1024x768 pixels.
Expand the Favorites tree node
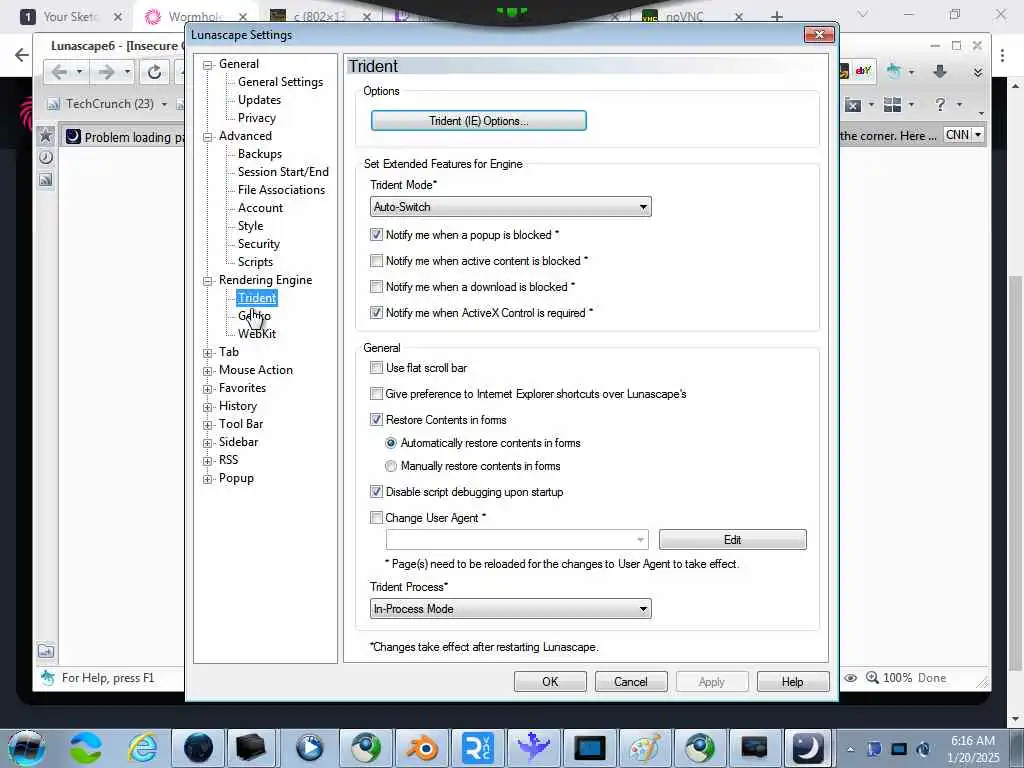click(208, 389)
